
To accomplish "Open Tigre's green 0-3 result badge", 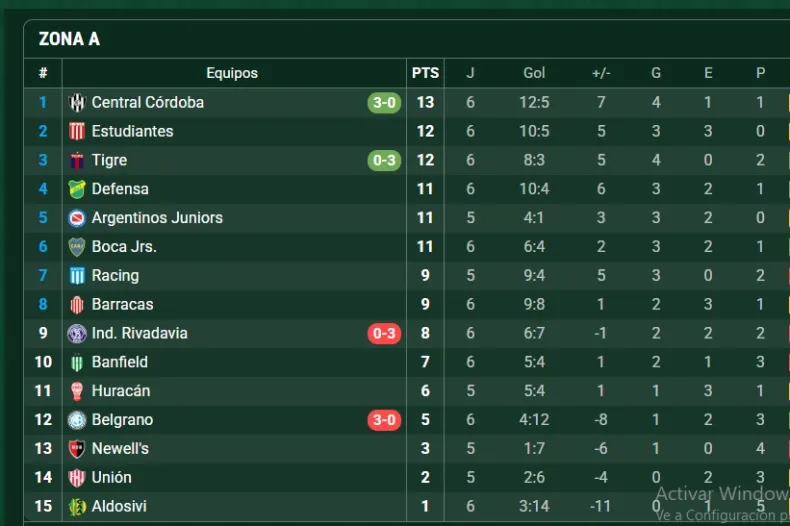I will click(384, 160).
